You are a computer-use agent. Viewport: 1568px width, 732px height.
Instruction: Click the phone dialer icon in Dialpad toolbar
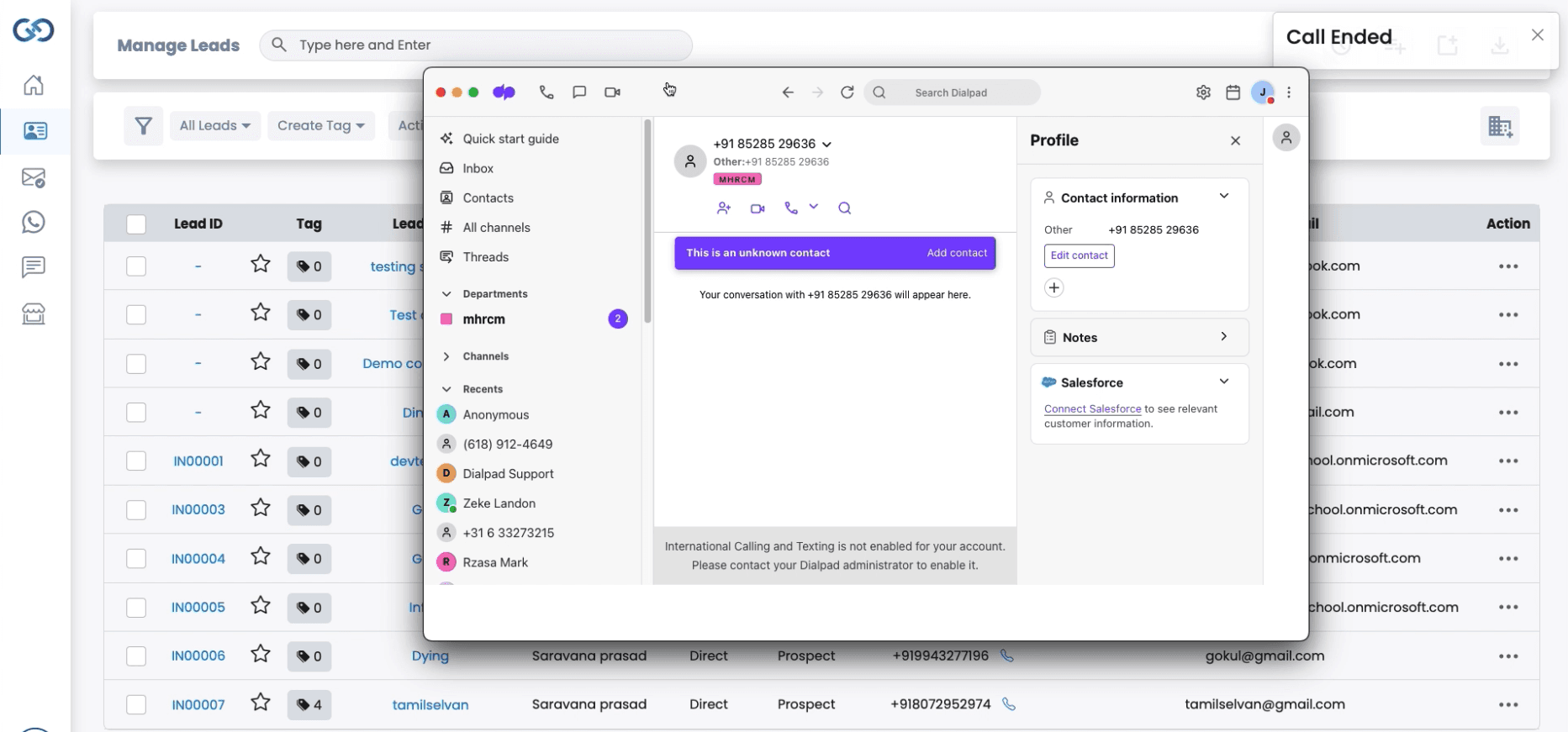click(546, 92)
